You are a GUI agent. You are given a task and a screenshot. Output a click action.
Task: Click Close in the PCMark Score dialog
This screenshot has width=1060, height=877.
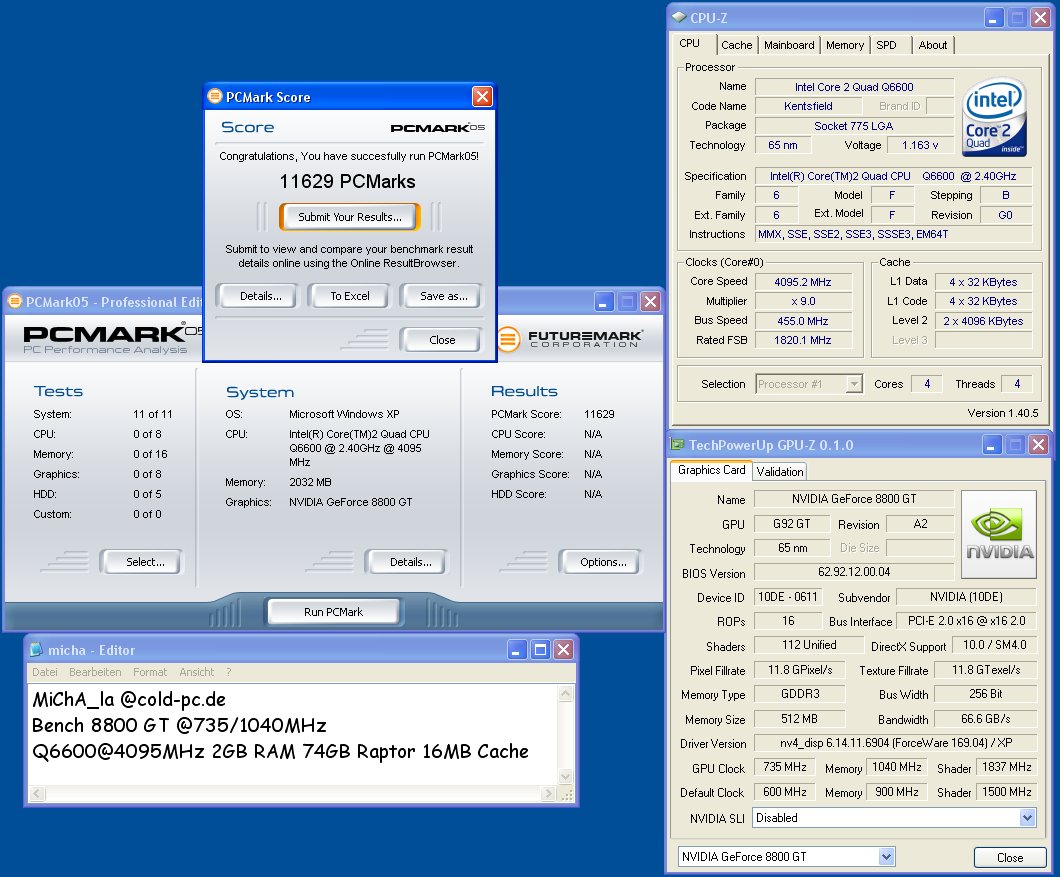point(442,339)
